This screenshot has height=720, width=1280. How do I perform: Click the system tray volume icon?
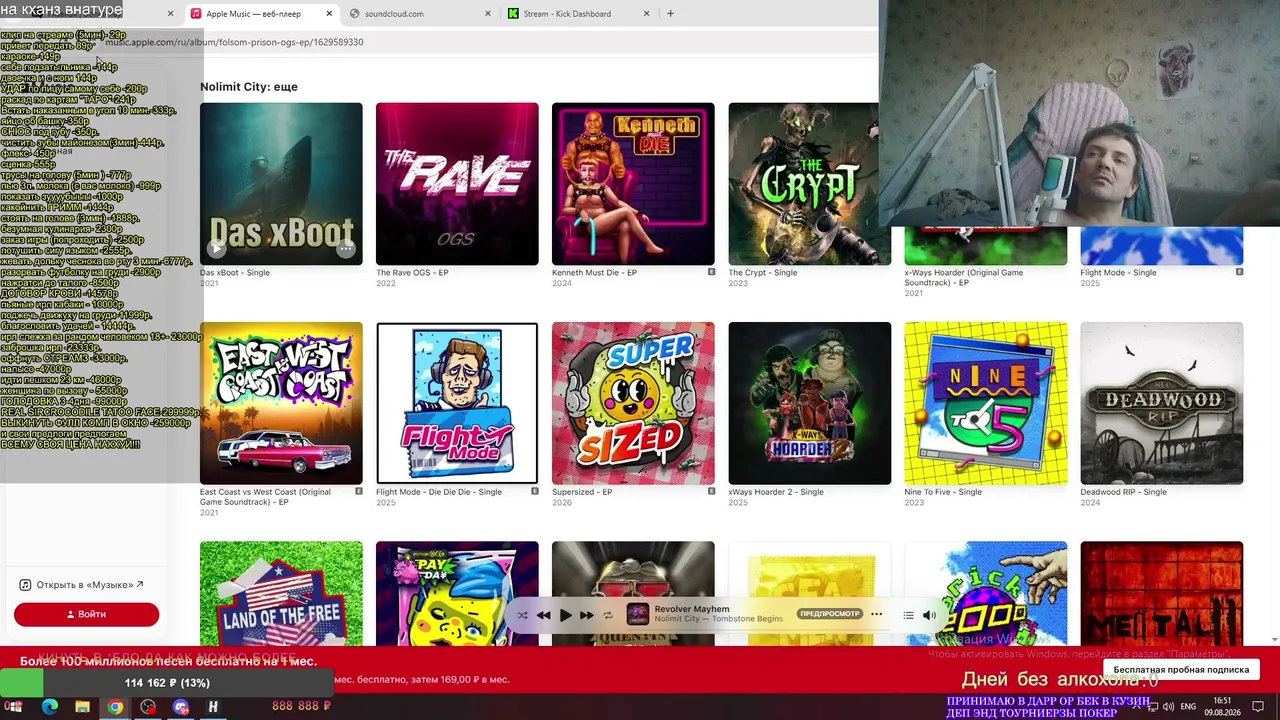coord(1169,707)
